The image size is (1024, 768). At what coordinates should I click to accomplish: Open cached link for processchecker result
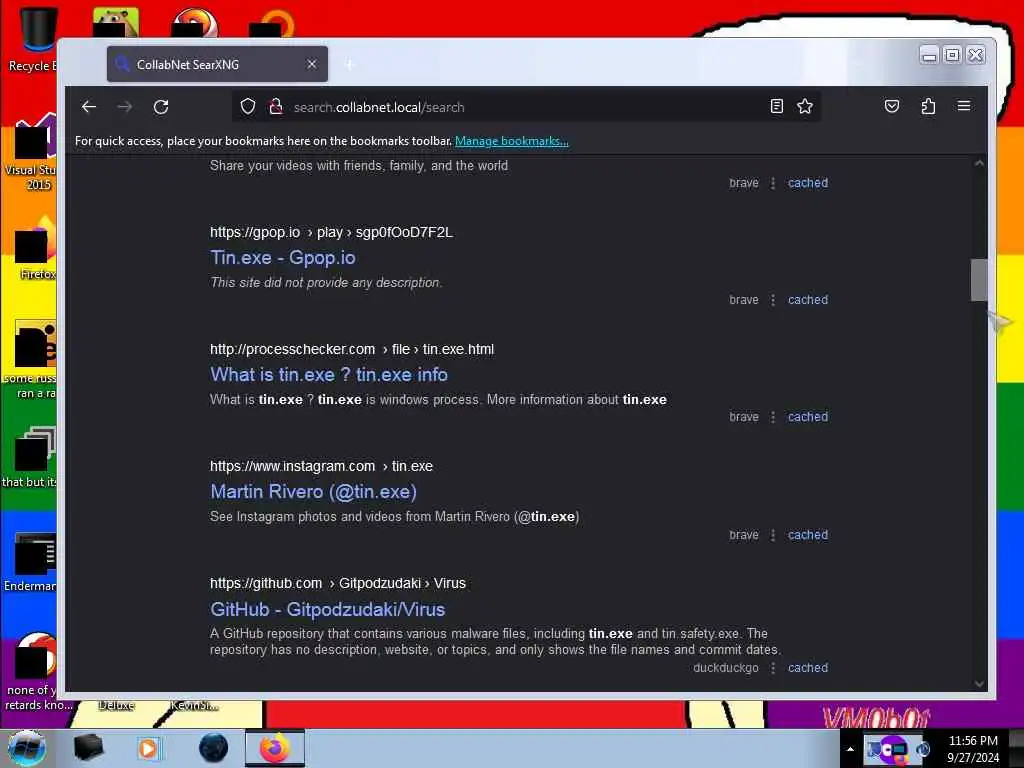808,417
